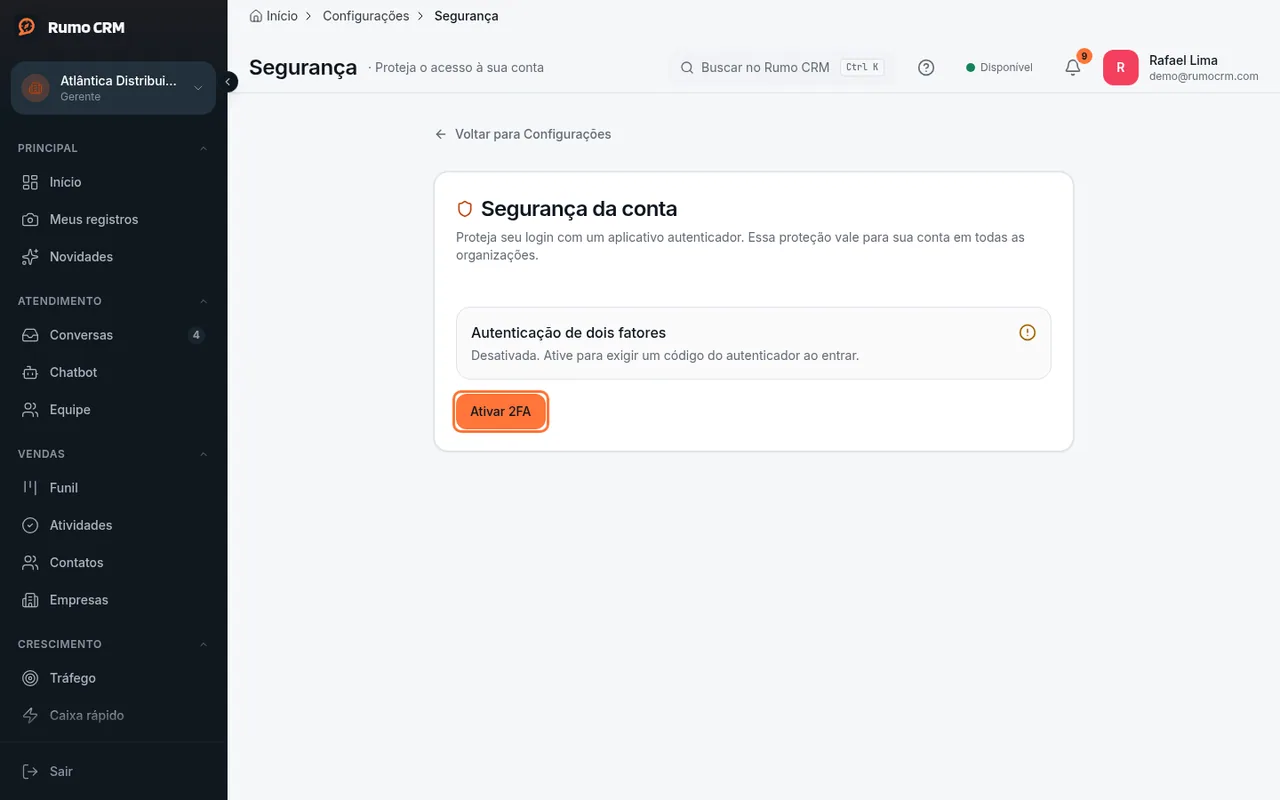Click the Rumo CRM logo icon
Image resolution: width=1280 pixels, height=800 pixels.
click(x=27, y=27)
